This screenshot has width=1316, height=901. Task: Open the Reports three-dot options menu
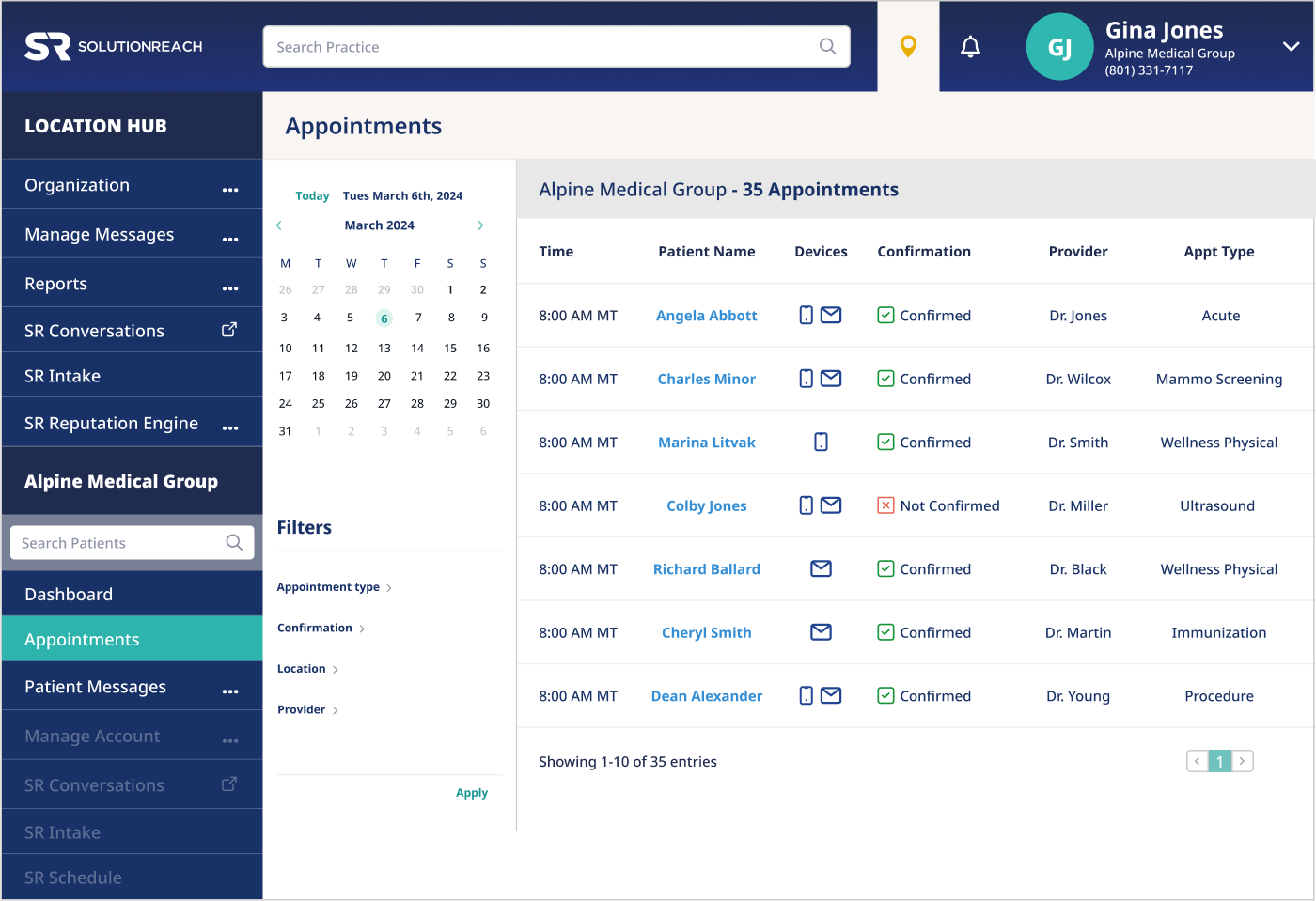click(x=230, y=288)
